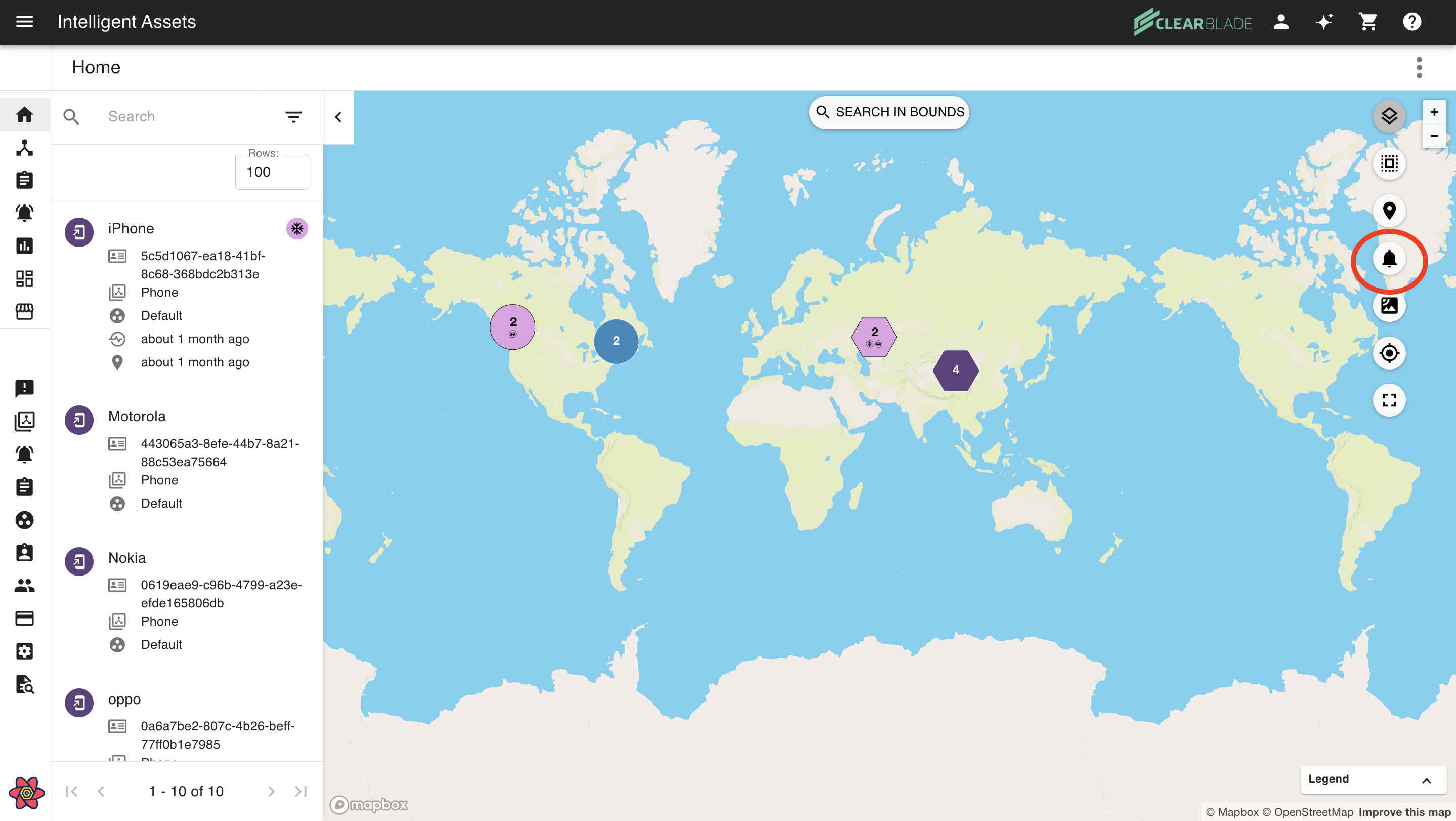Screen dimensions: 1456x821
Task: Center map on my location
Action: coord(1389,353)
